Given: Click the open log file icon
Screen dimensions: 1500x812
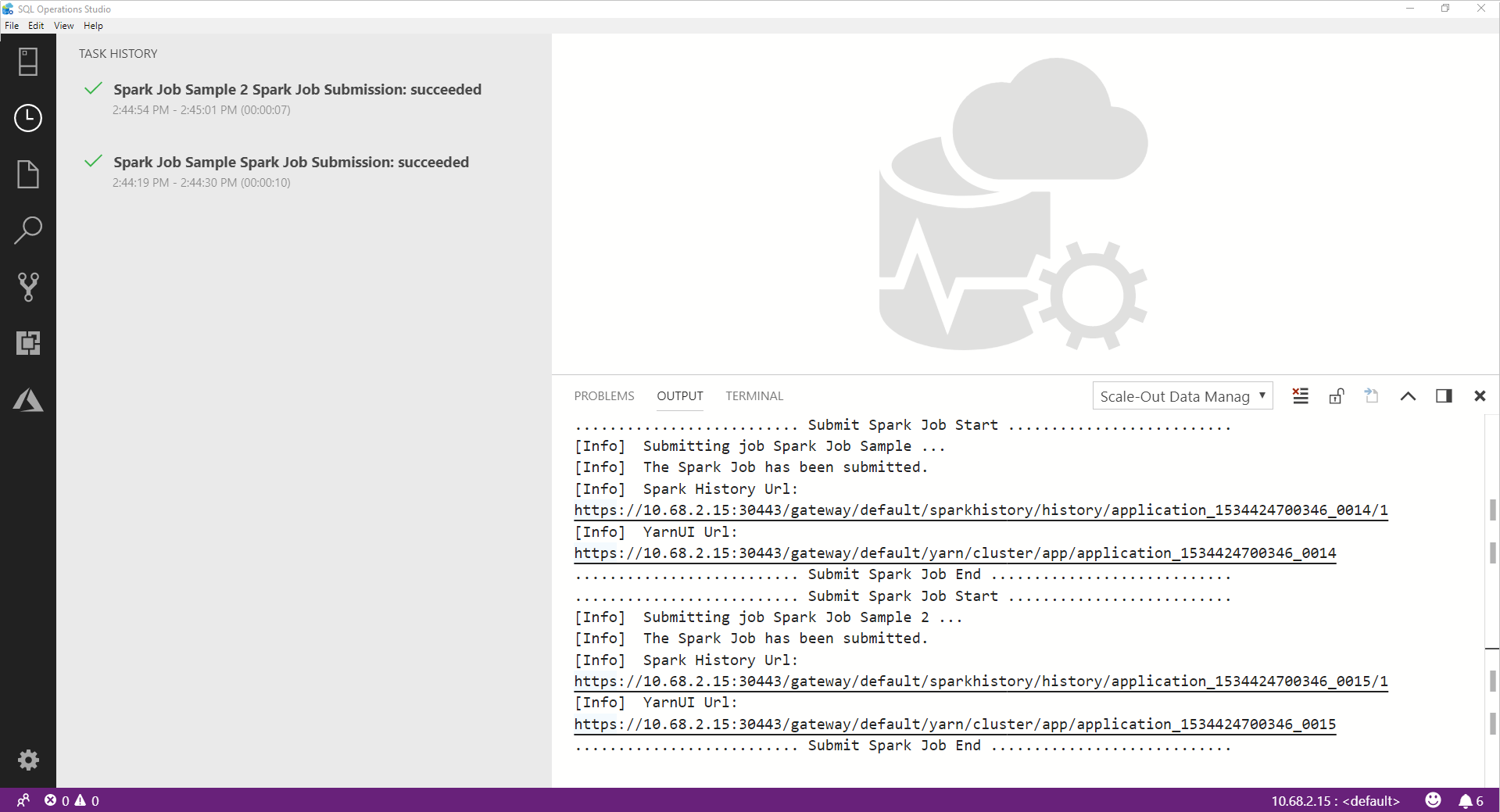Looking at the screenshot, I should (1371, 396).
